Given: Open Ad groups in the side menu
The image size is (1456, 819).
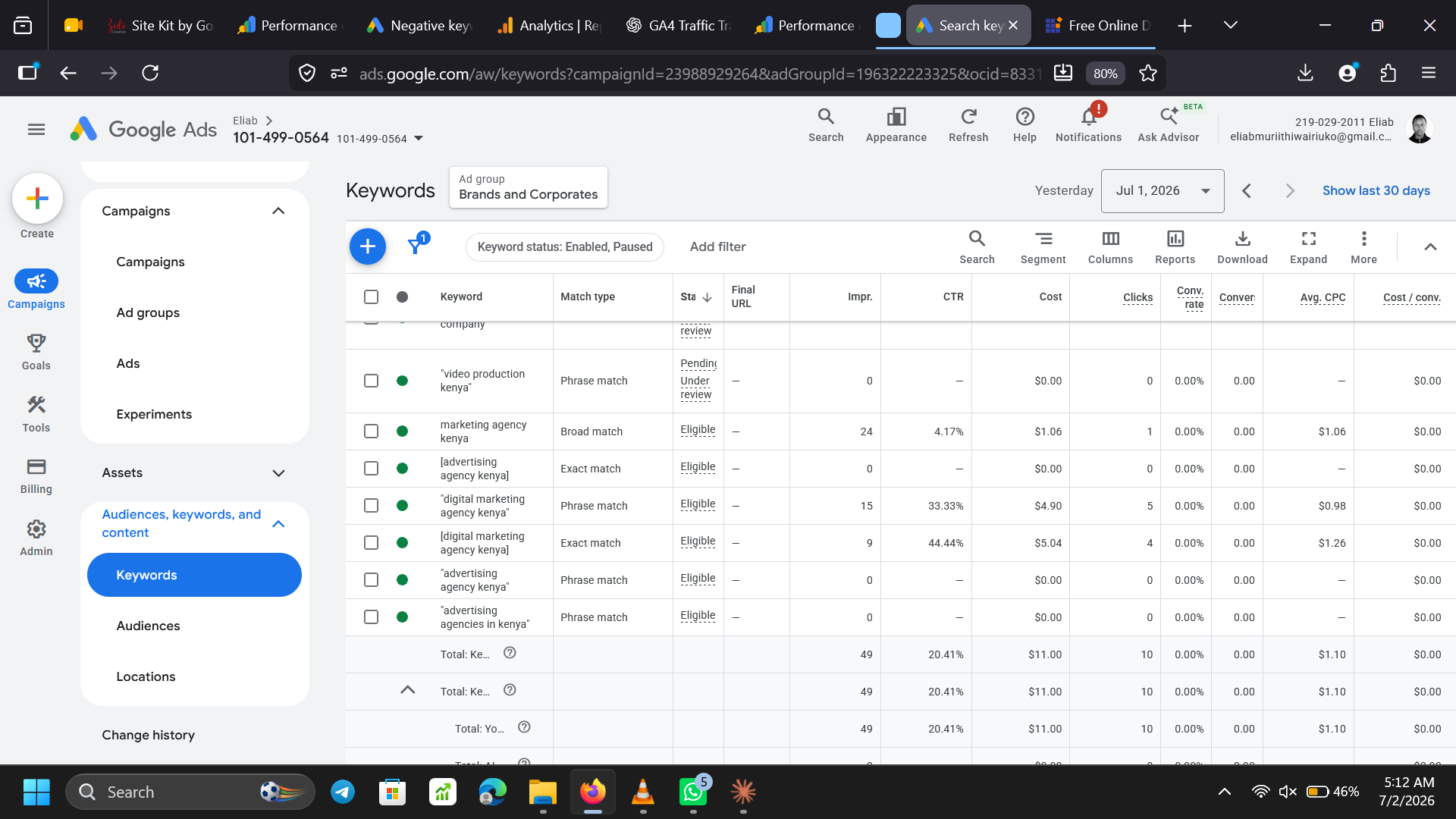Looking at the screenshot, I should click(148, 312).
